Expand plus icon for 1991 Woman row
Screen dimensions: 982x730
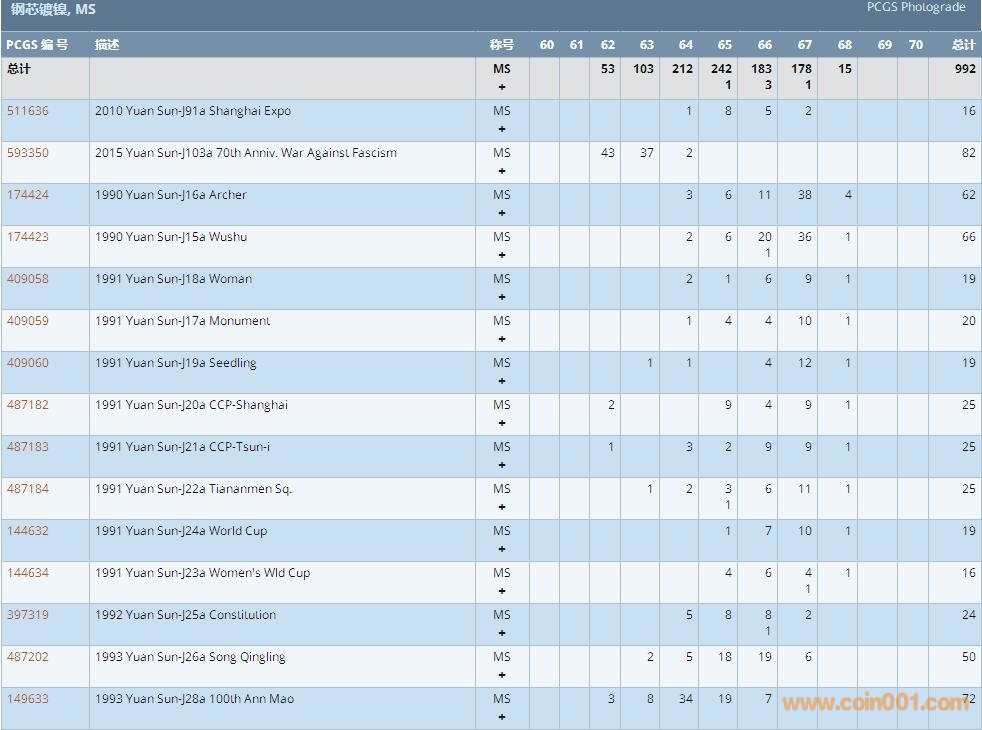501,297
